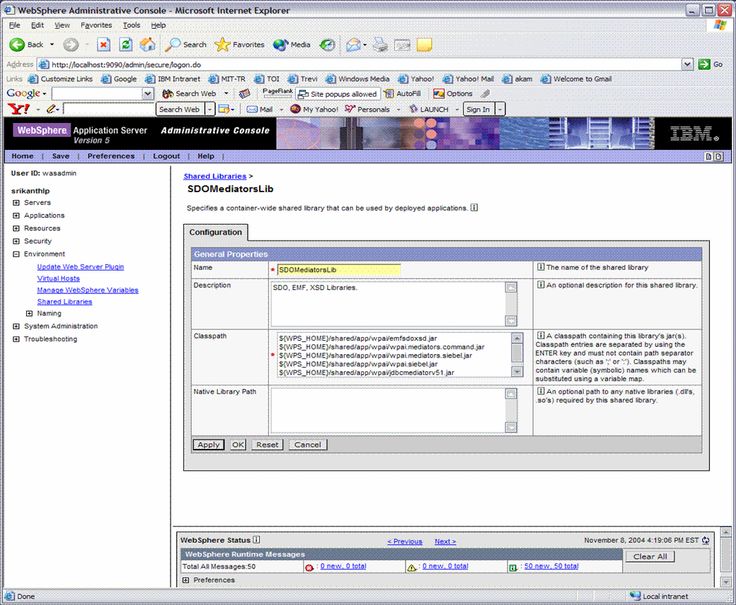
Task: Click the Yahoo! Y! logo
Action: pyautogui.click(x=19, y=109)
